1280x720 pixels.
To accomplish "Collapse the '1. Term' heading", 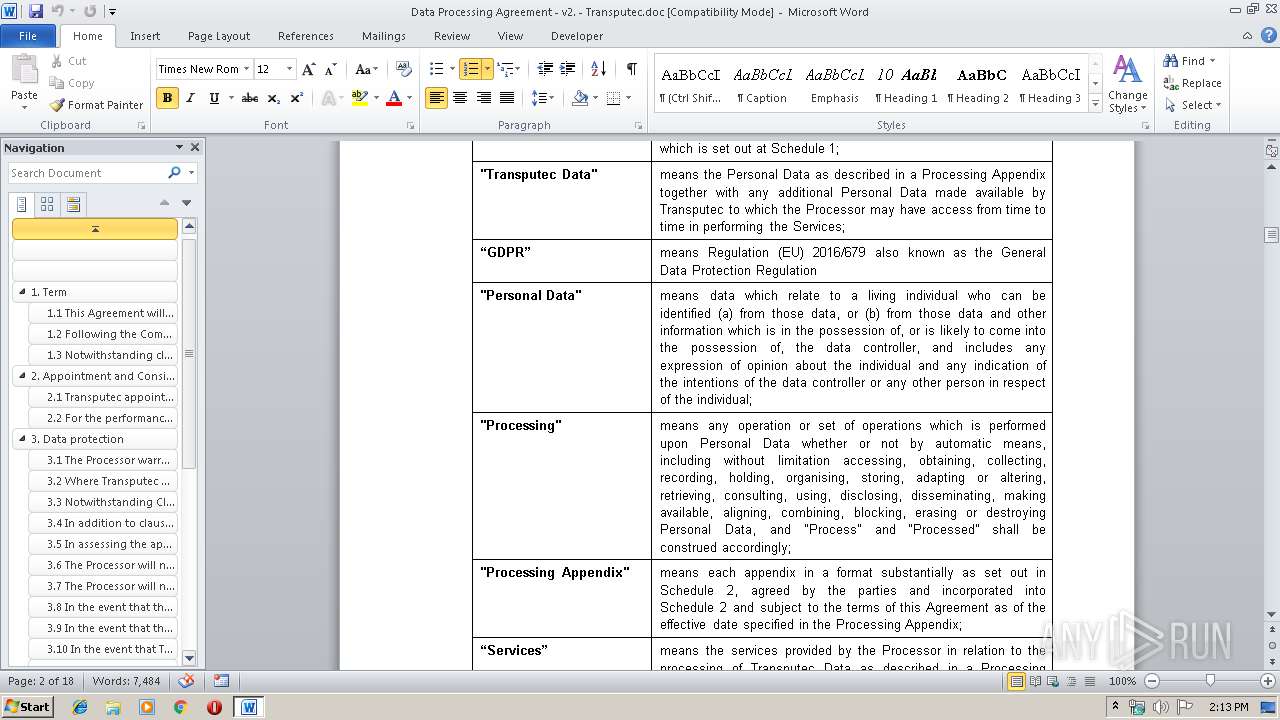I will (x=23, y=292).
